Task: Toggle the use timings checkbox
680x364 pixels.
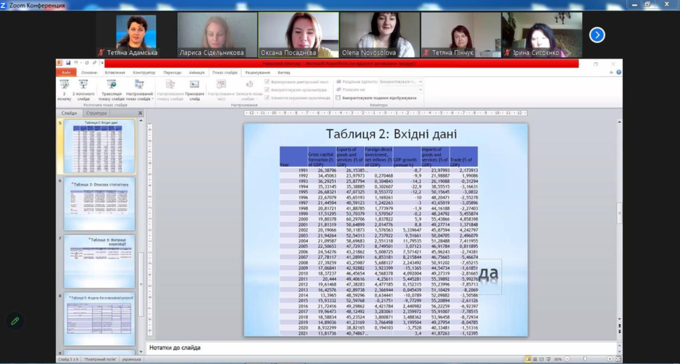Action: coord(267,90)
